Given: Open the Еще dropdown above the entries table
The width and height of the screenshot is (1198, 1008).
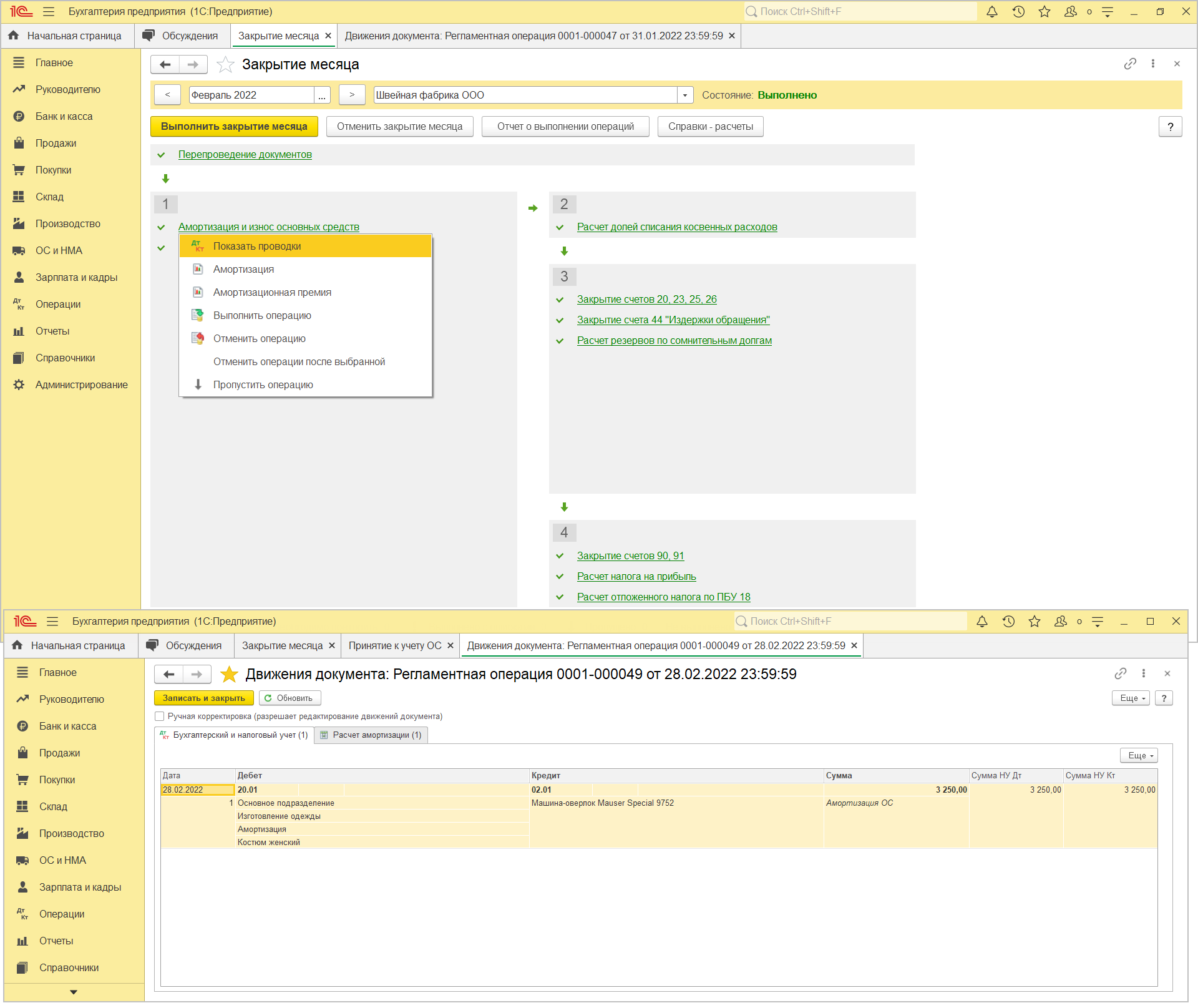Looking at the screenshot, I should click(x=1139, y=756).
